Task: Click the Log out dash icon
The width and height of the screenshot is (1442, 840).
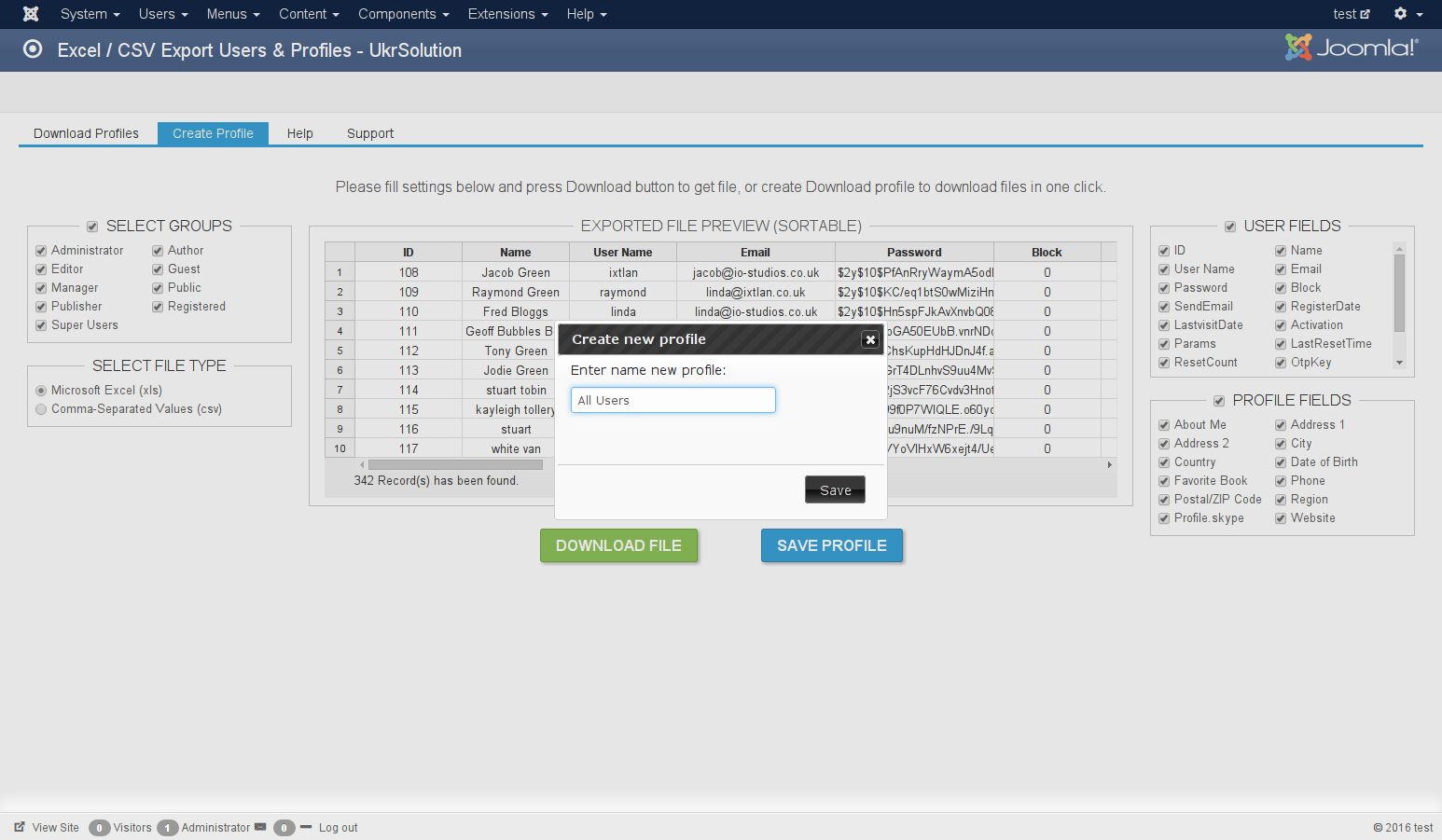Action: coord(306,827)
